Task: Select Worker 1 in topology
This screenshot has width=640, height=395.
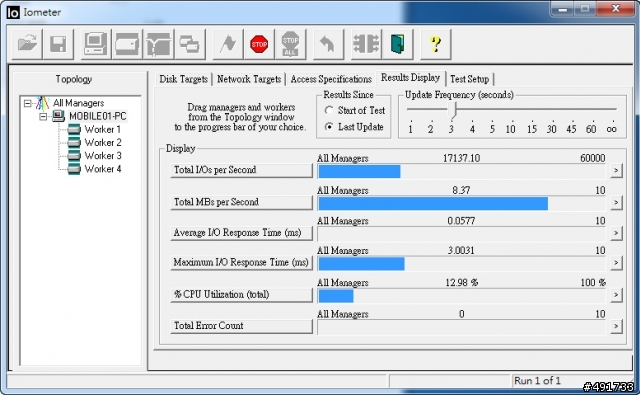Action: (x=102, y=130)
